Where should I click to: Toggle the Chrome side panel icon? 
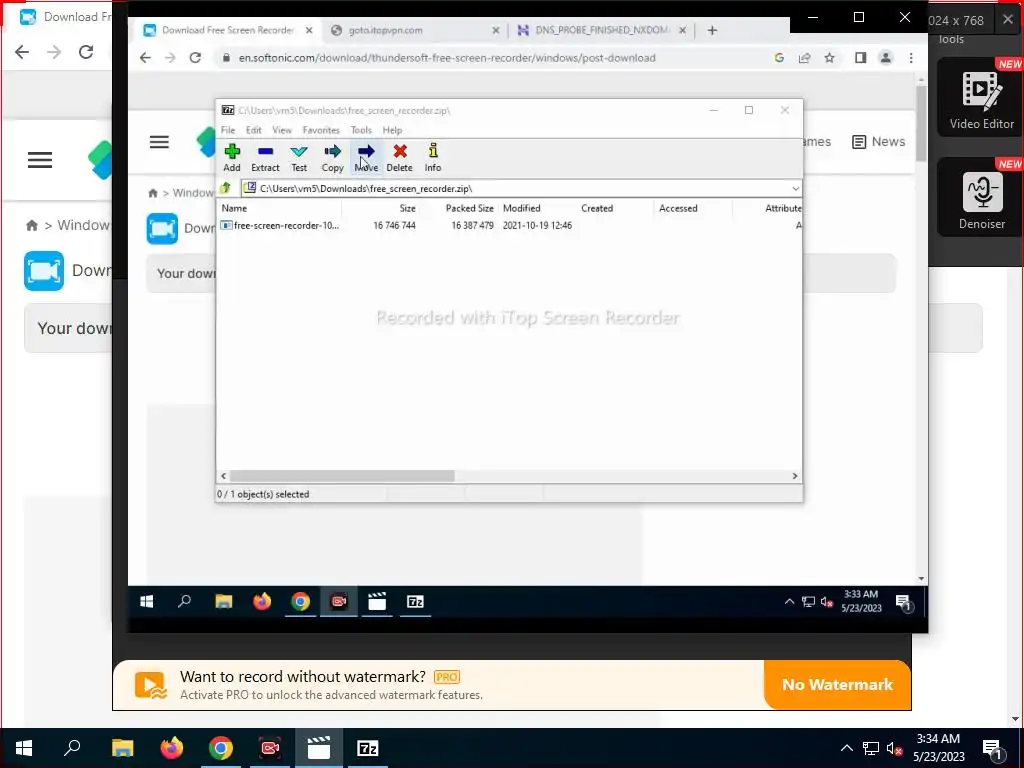(861, 57)
